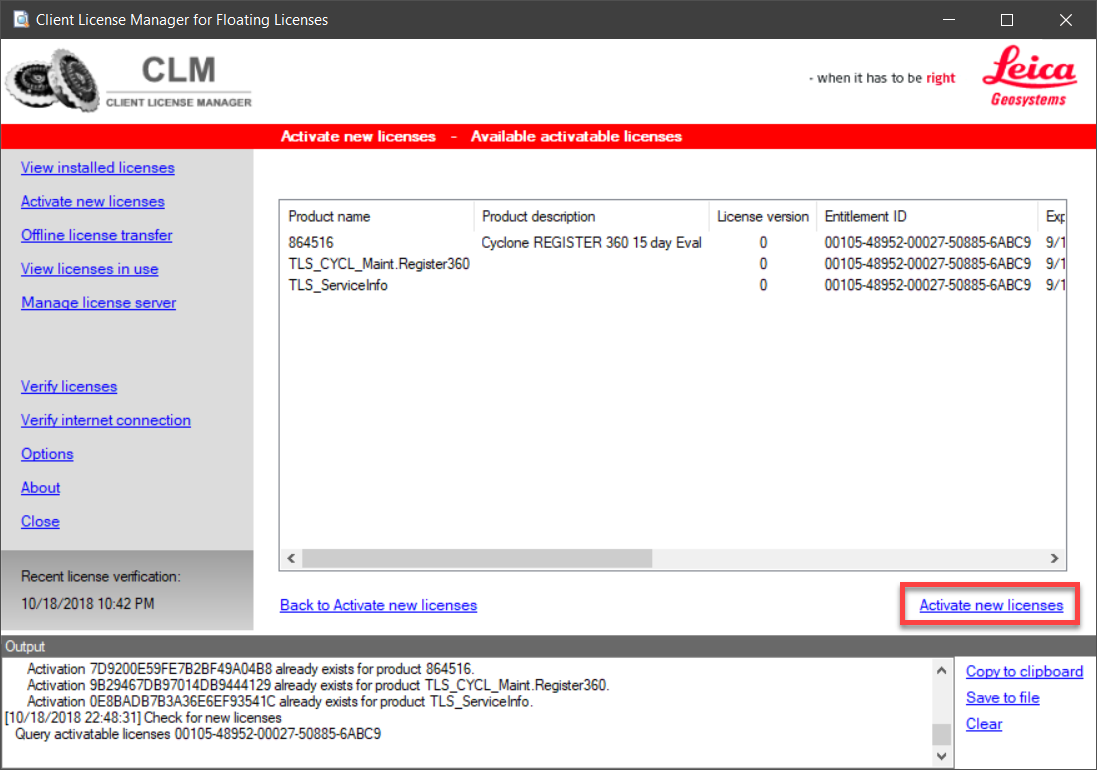Check Verify internet connection
Image resolution: width=1097 pixels, height=770 pixels.
point(106,420)
